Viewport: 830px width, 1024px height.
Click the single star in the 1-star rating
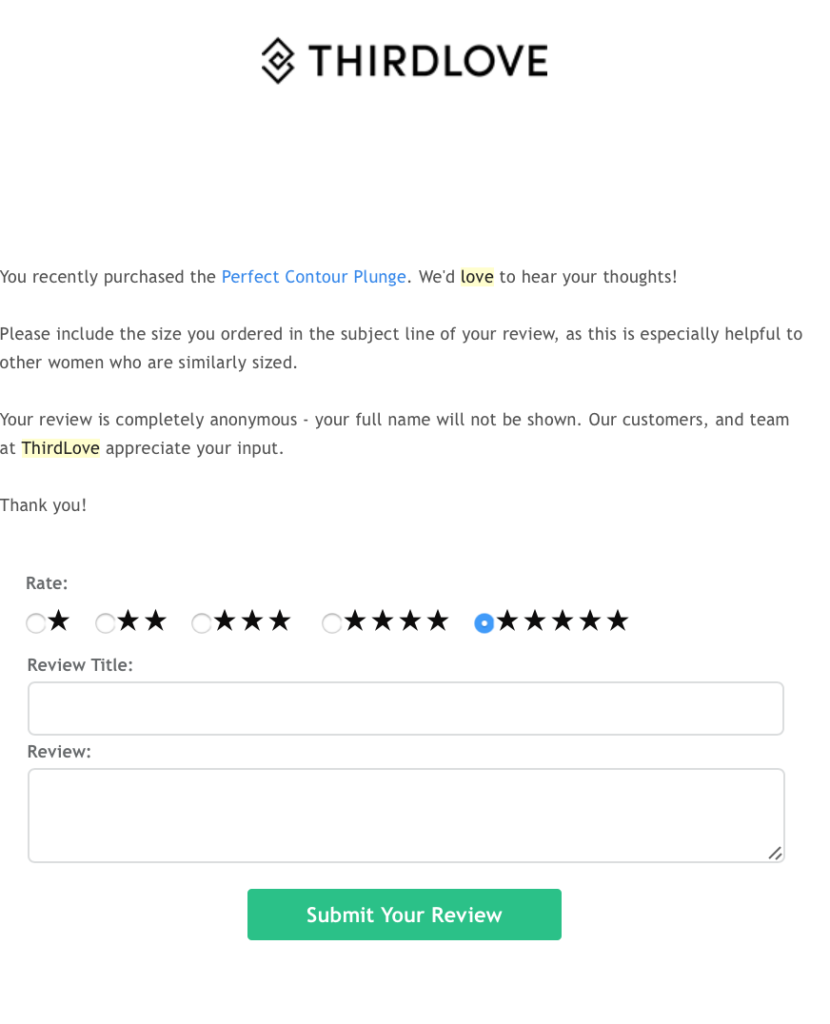click(57, 621)
